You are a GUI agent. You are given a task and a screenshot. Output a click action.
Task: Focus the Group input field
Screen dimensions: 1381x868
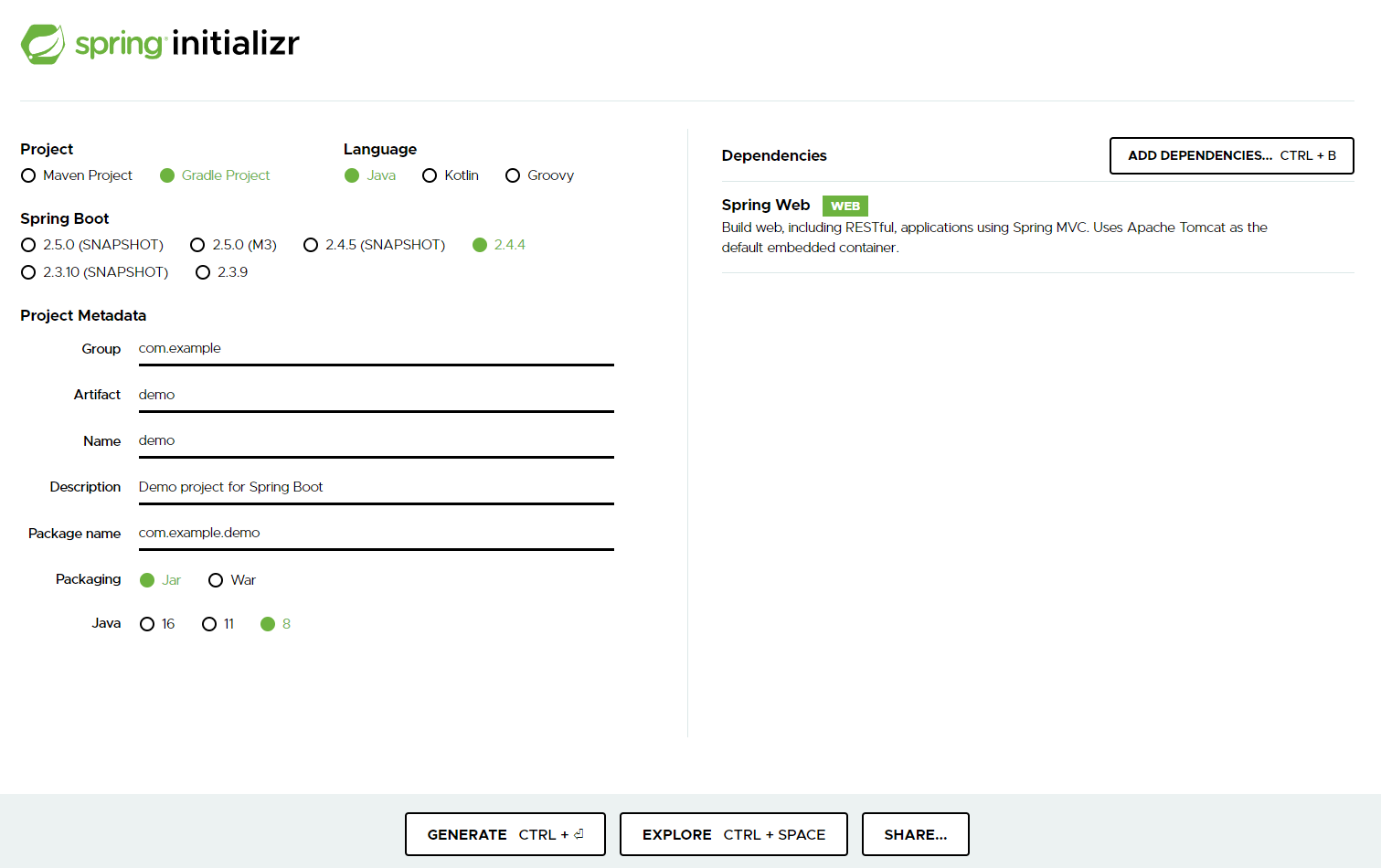tap(376, 349)
